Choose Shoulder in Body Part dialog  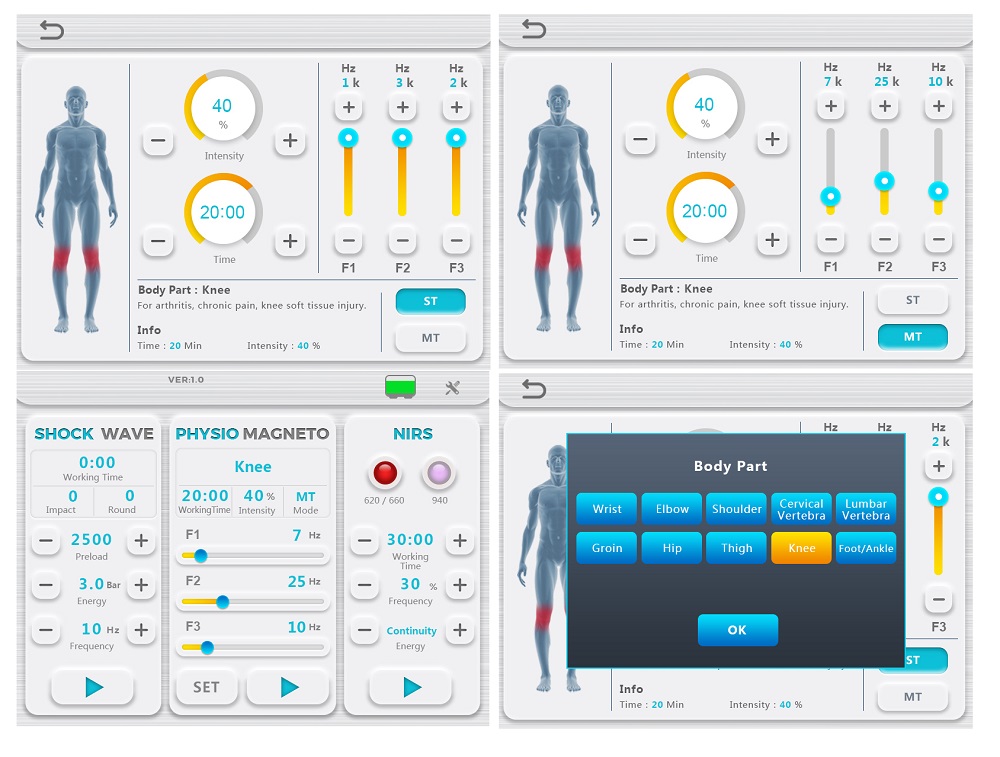click(737, 509)
